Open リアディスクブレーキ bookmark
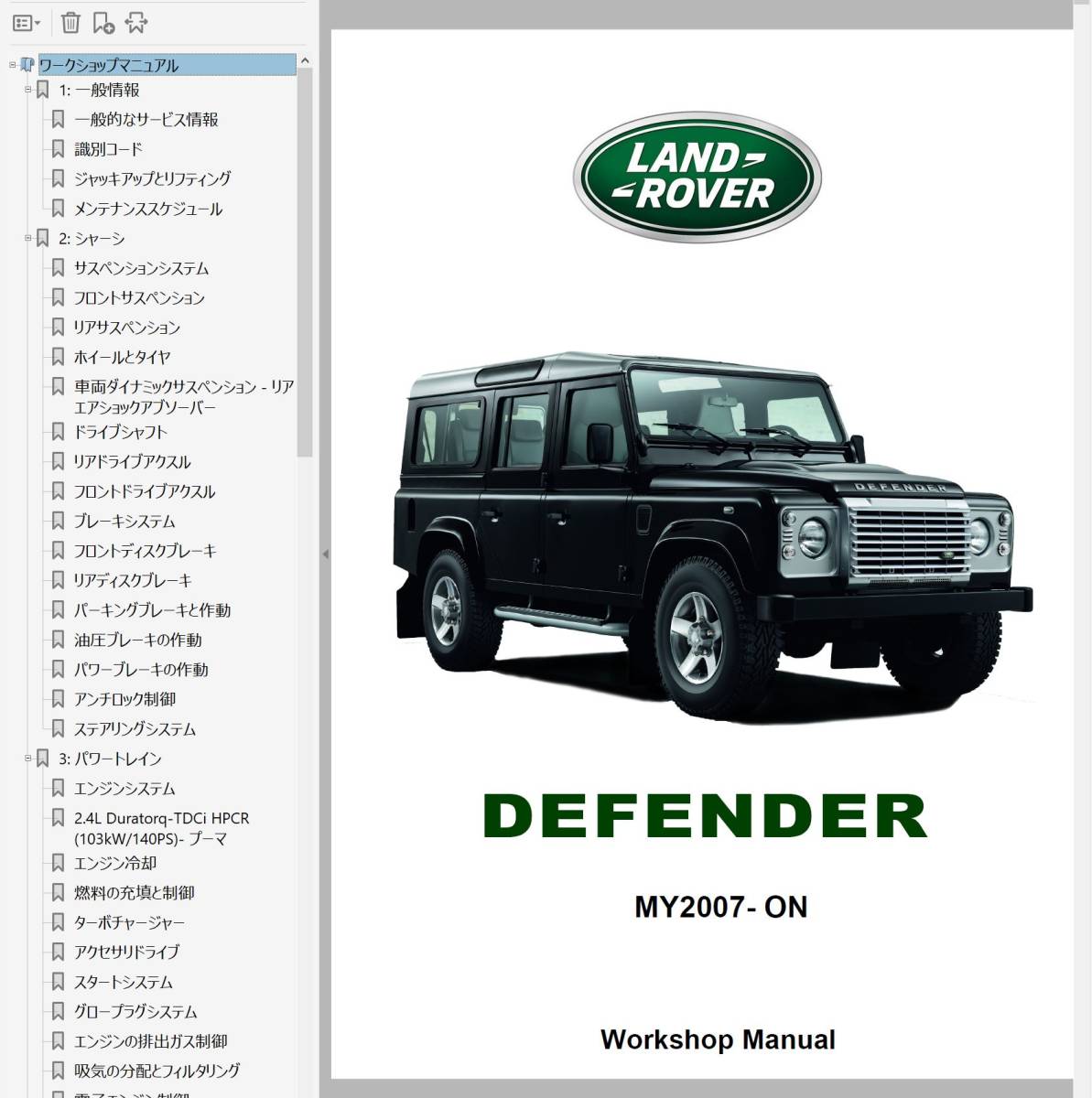Screen dimensions: 1092x1098 click(134, 581)
